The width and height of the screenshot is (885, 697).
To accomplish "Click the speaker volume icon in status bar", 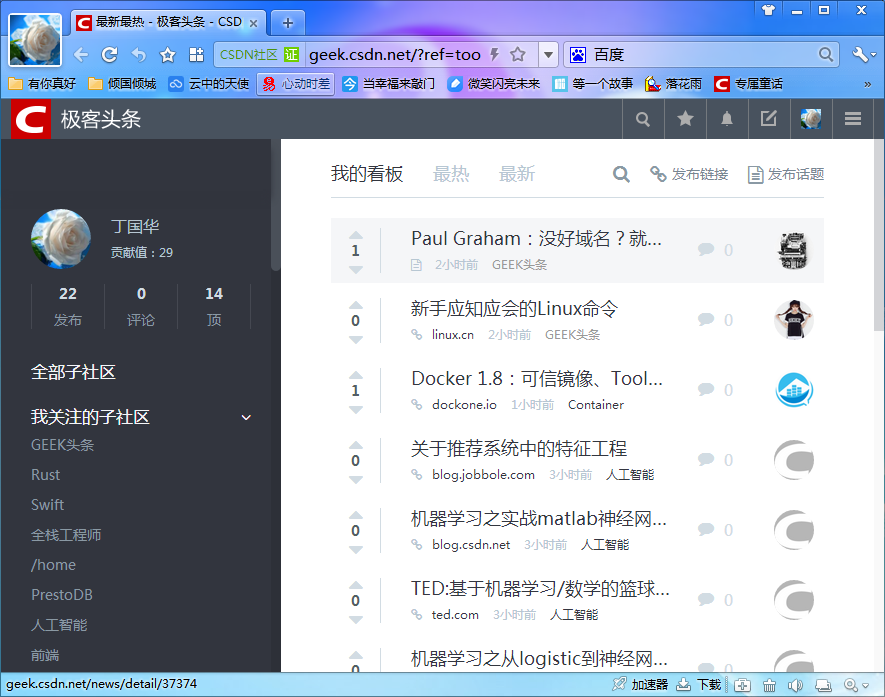I will [x=795, y=685].
